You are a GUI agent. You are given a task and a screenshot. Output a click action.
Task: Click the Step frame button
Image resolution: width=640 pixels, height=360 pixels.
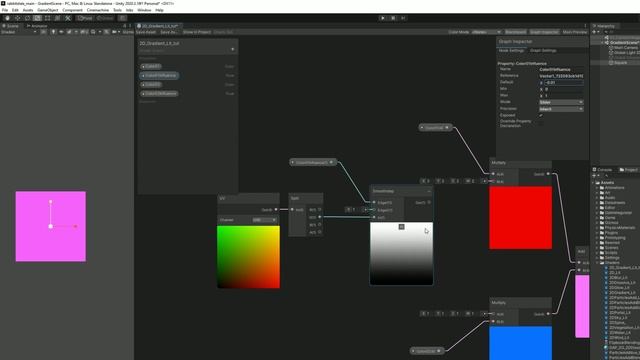pos(403,18)
